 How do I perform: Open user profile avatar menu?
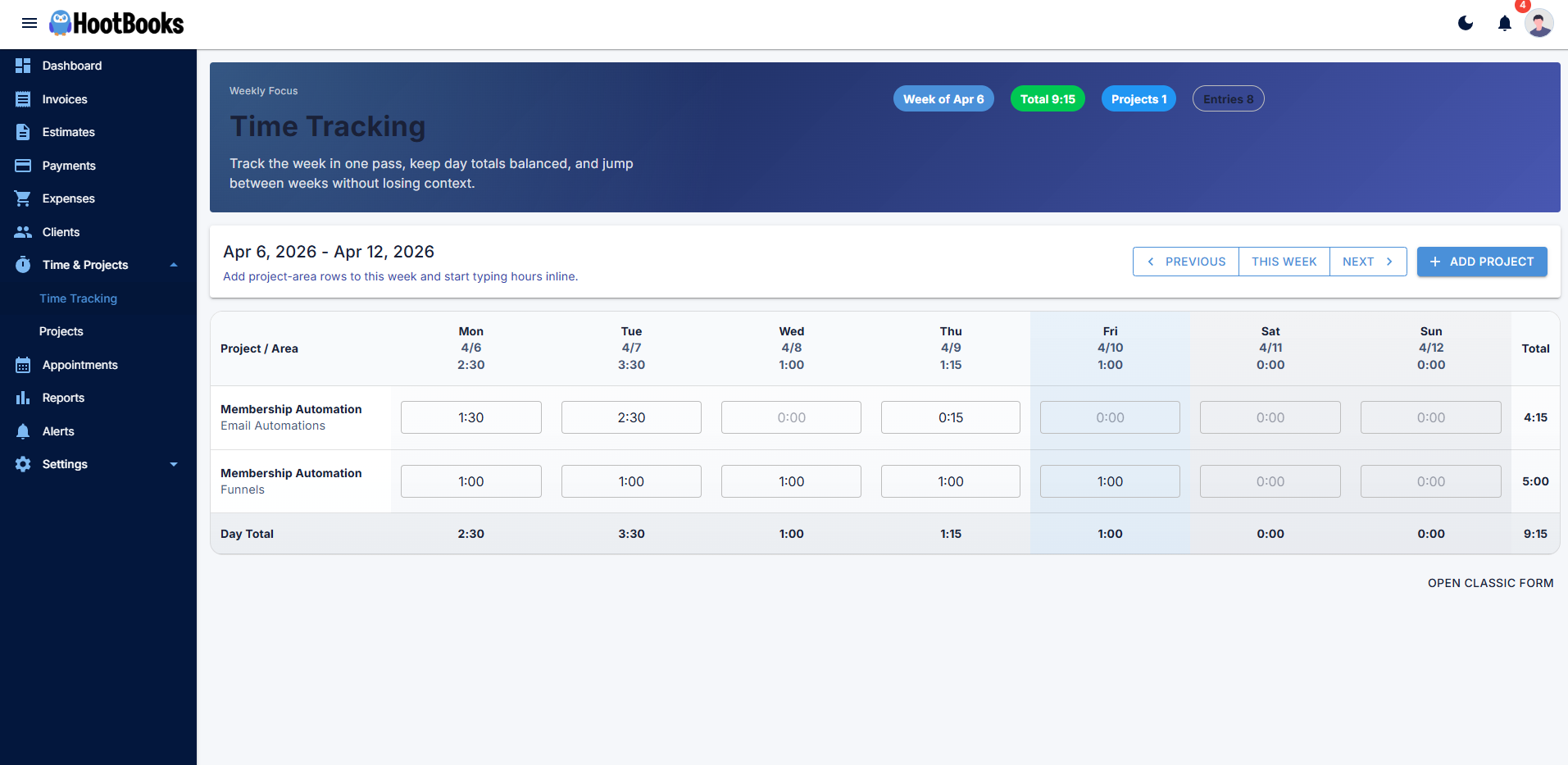click(1539, 23)
